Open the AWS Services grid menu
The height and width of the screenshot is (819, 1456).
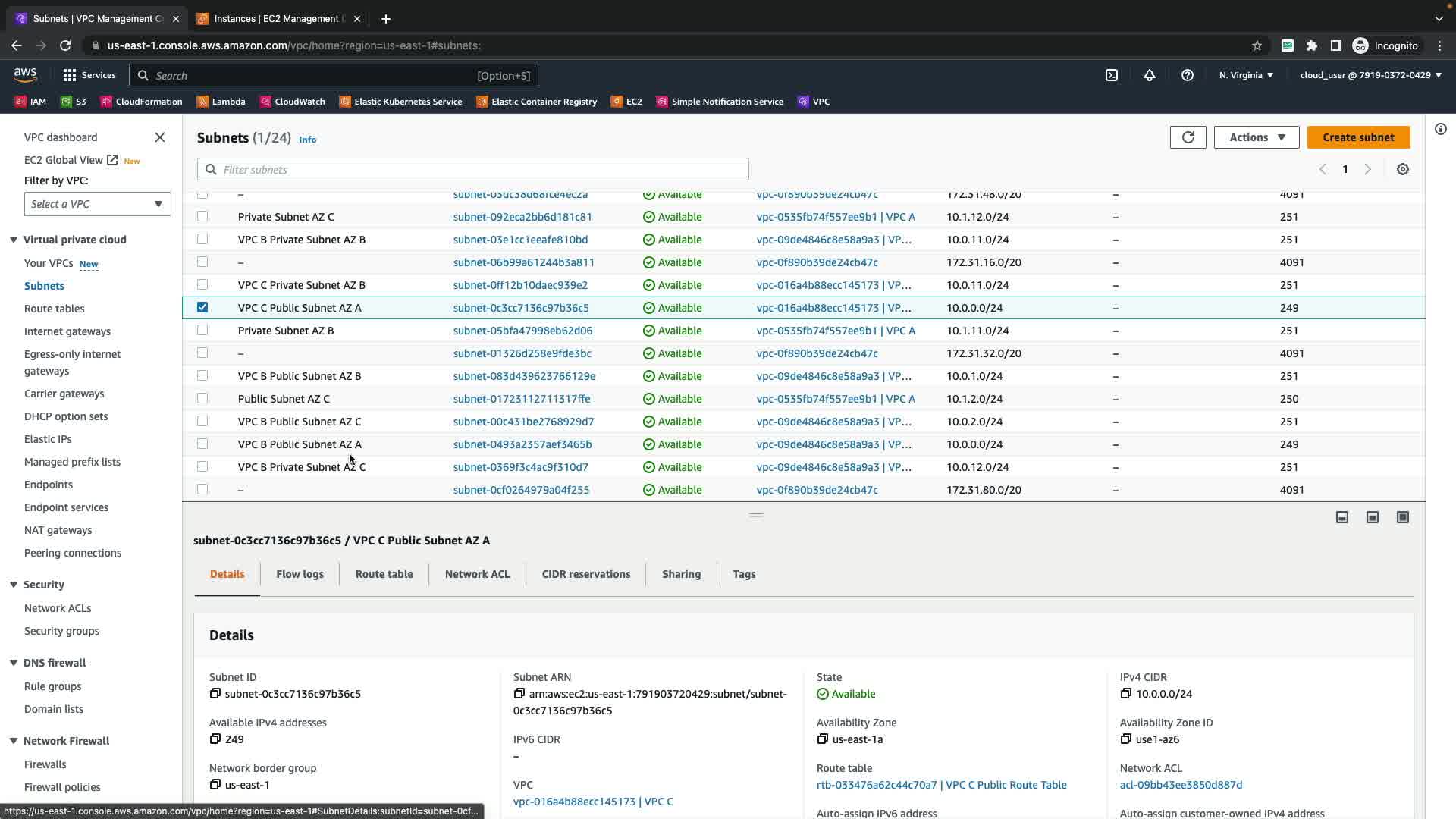click(70, 75)
